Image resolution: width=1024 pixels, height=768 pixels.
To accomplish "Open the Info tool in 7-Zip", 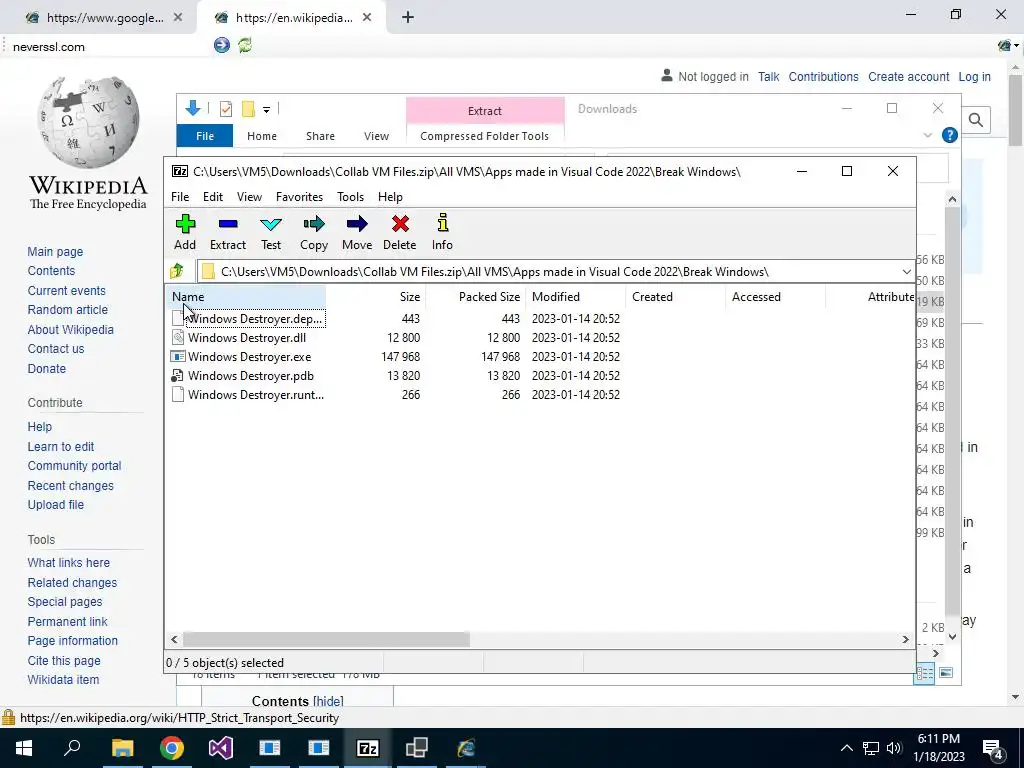I will pyautogui.click(x=442, y=232).
